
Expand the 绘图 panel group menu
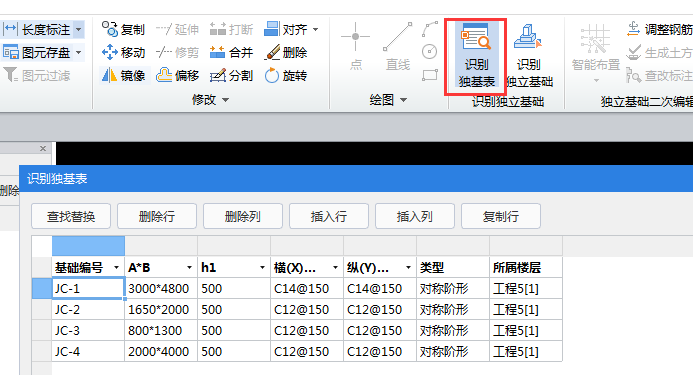pos(388,100)
